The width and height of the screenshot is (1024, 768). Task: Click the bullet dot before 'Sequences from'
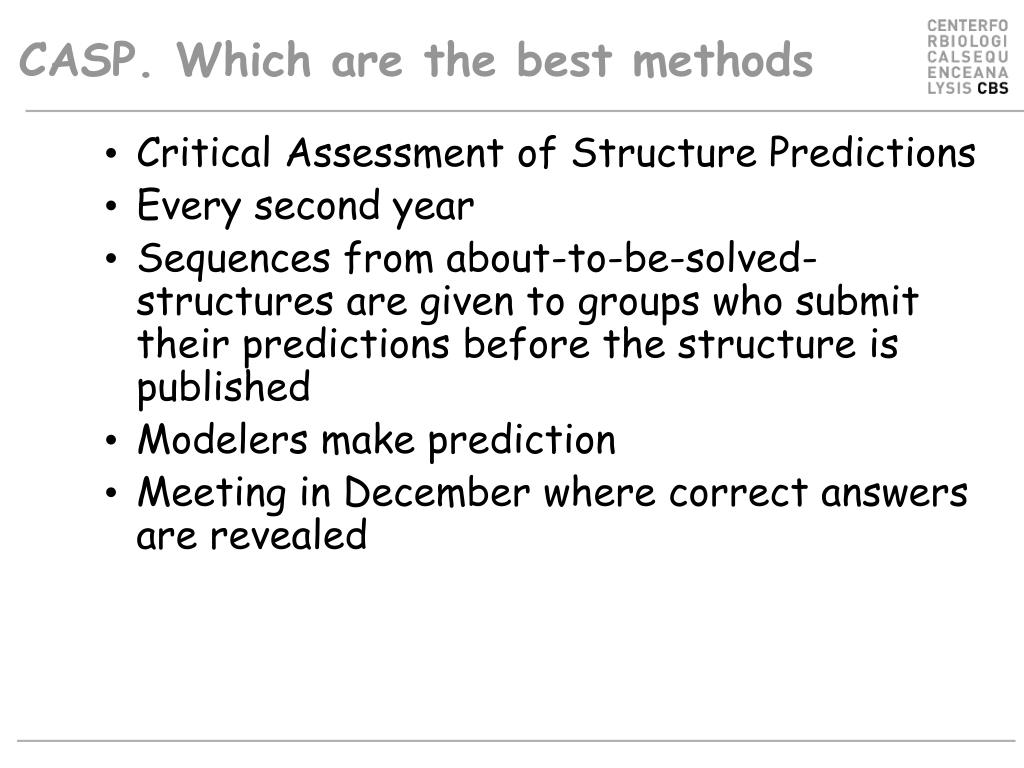point(111,259)
